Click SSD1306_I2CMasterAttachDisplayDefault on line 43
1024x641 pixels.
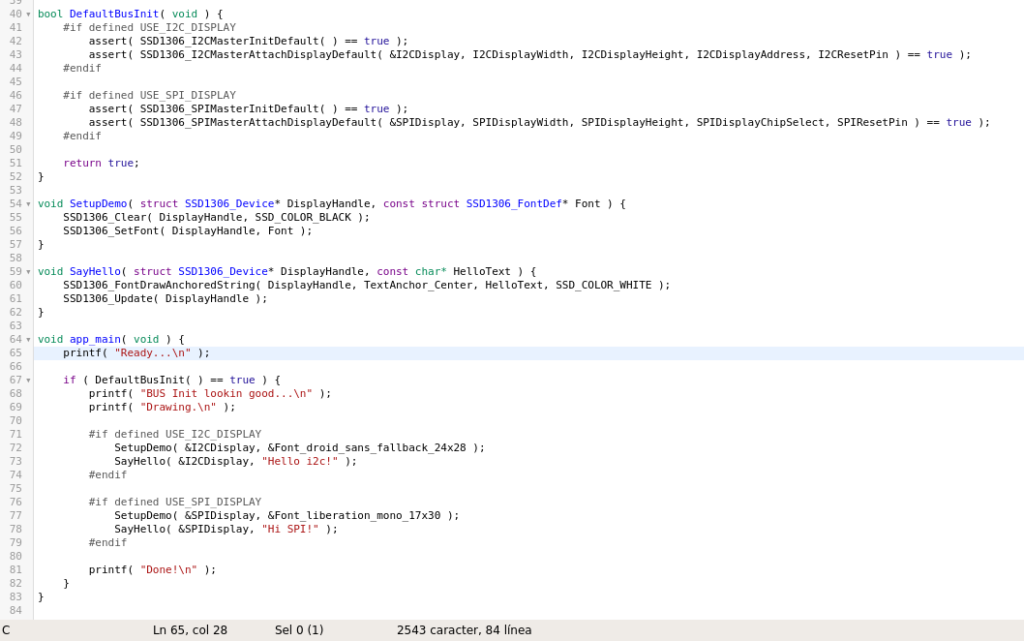click(x=258, y=55)
